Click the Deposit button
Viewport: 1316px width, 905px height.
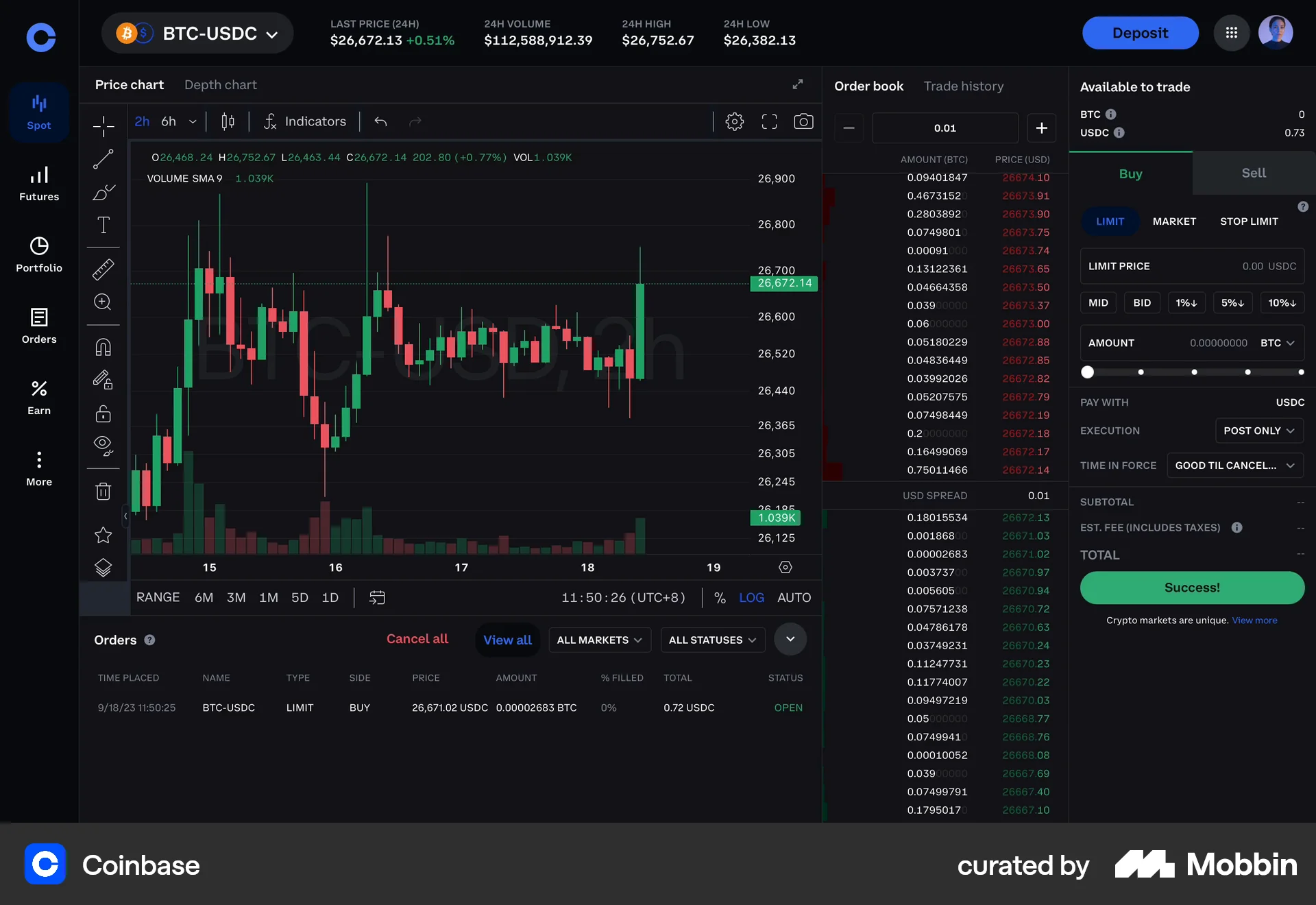tap(1140, 32)
